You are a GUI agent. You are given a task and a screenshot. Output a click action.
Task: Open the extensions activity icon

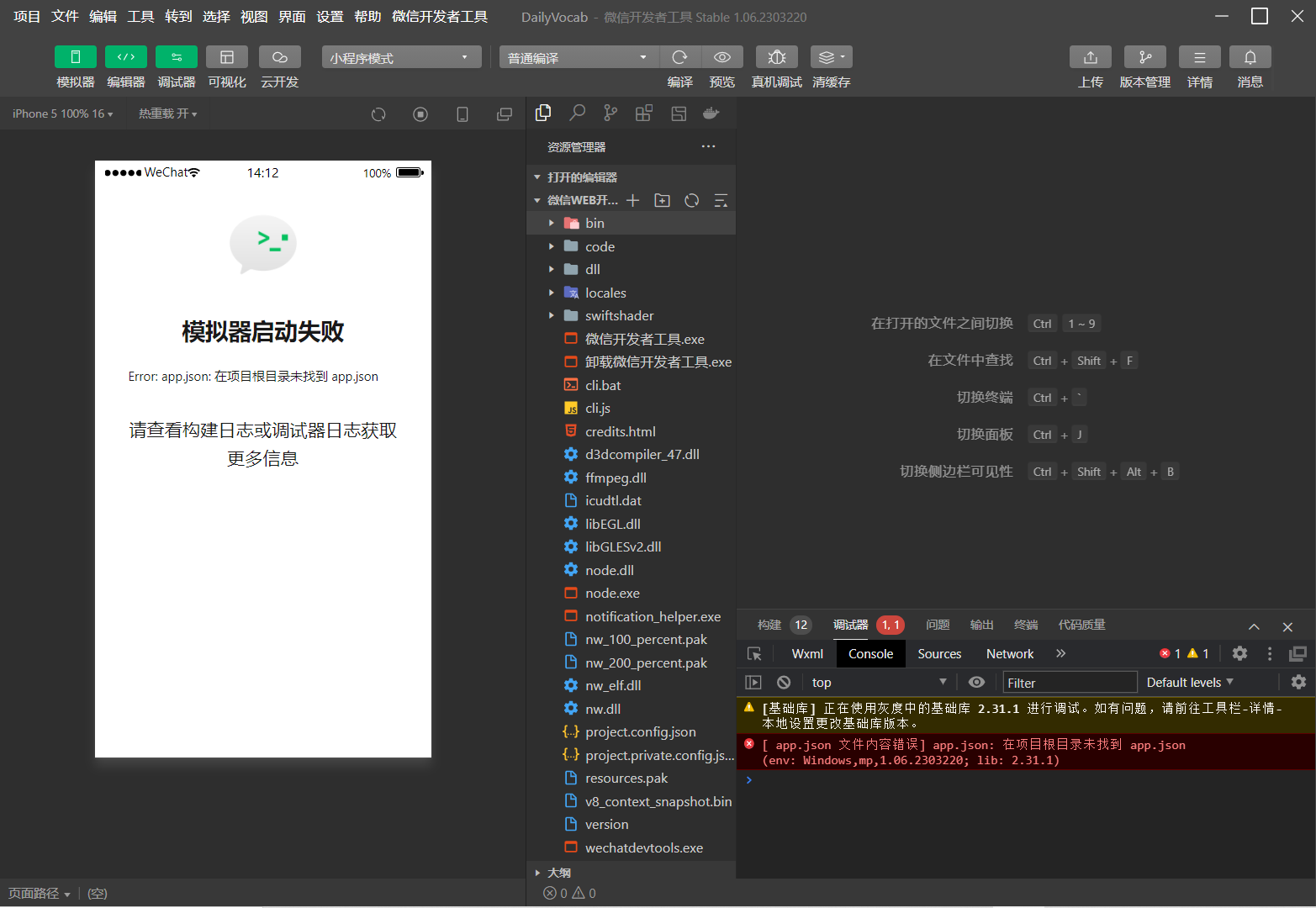(x=644, y=113)
